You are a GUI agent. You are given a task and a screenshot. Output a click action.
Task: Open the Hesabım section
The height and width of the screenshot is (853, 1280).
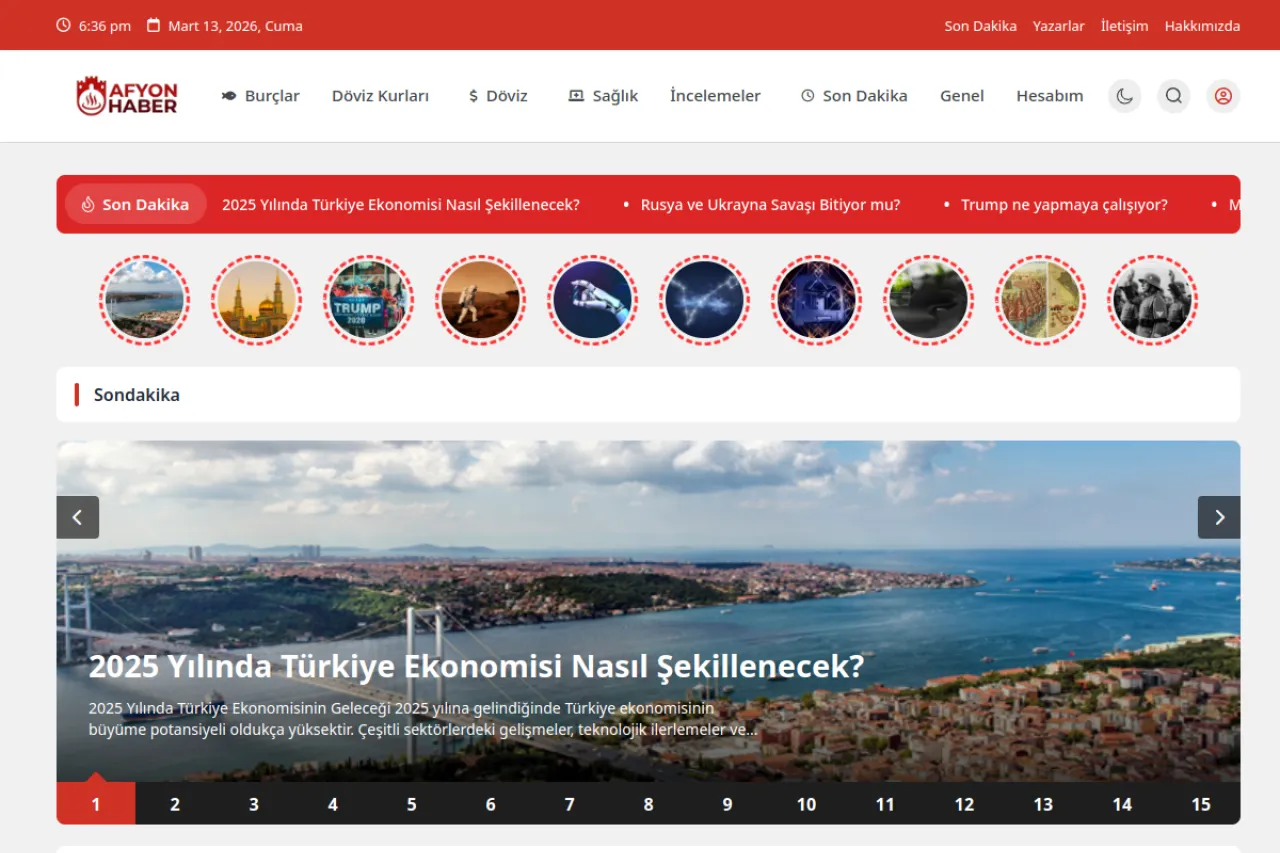1049,96
